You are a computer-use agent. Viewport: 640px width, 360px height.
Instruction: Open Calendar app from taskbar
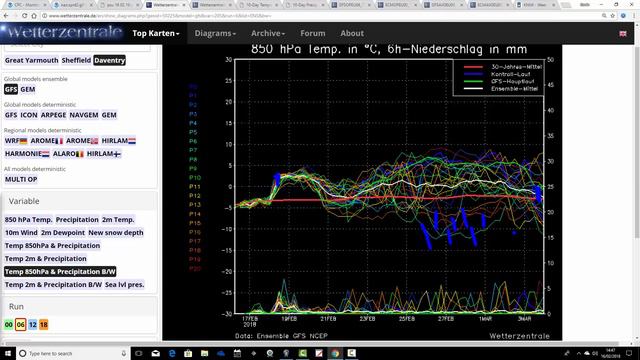coord(237,353)
